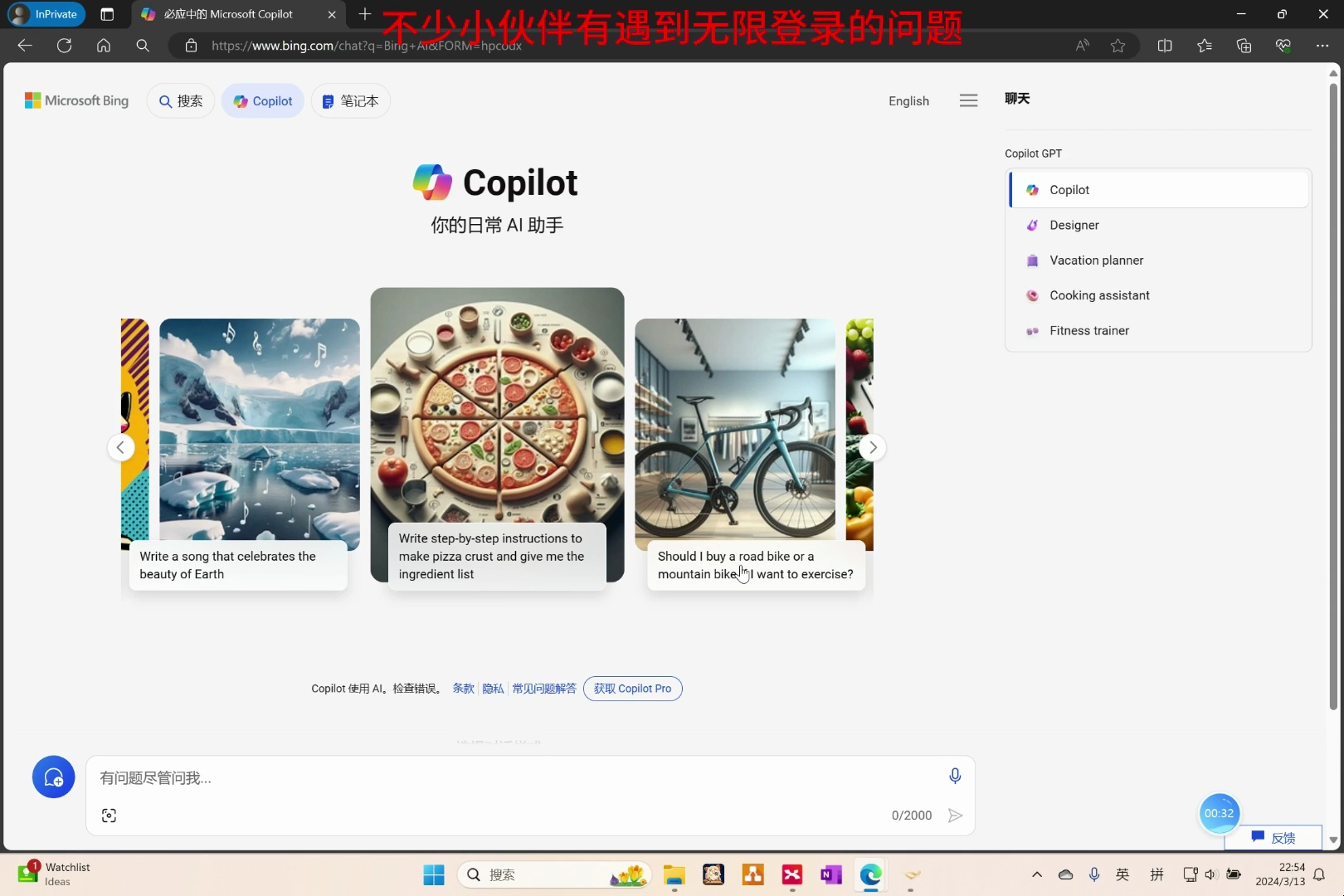Screen dimensions: 1344x896
Task: Select the Designer GPT icon
Action: point(1032,225)
